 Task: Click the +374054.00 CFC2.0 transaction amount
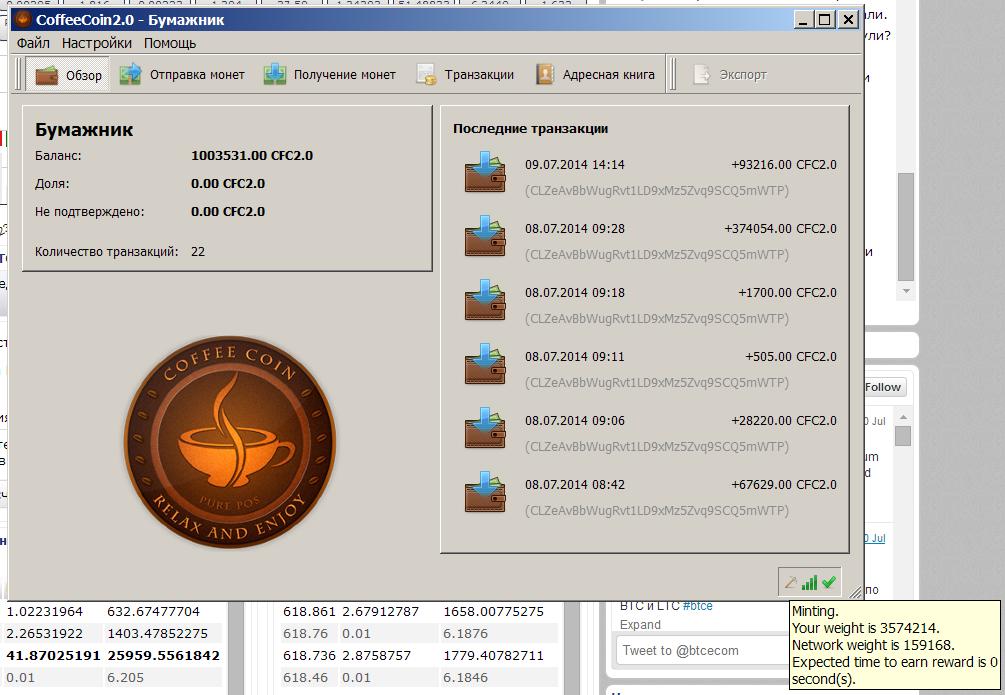pos(781,229)
